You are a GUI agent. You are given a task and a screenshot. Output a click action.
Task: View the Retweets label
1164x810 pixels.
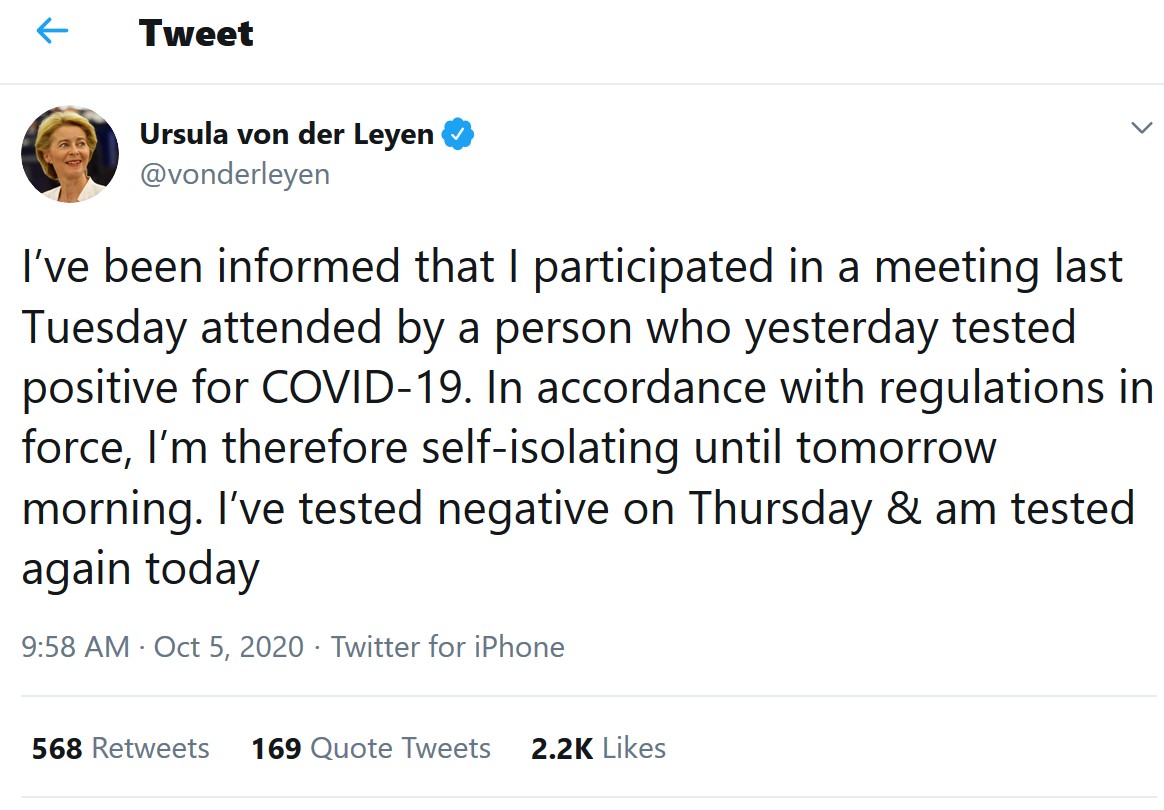150,748
